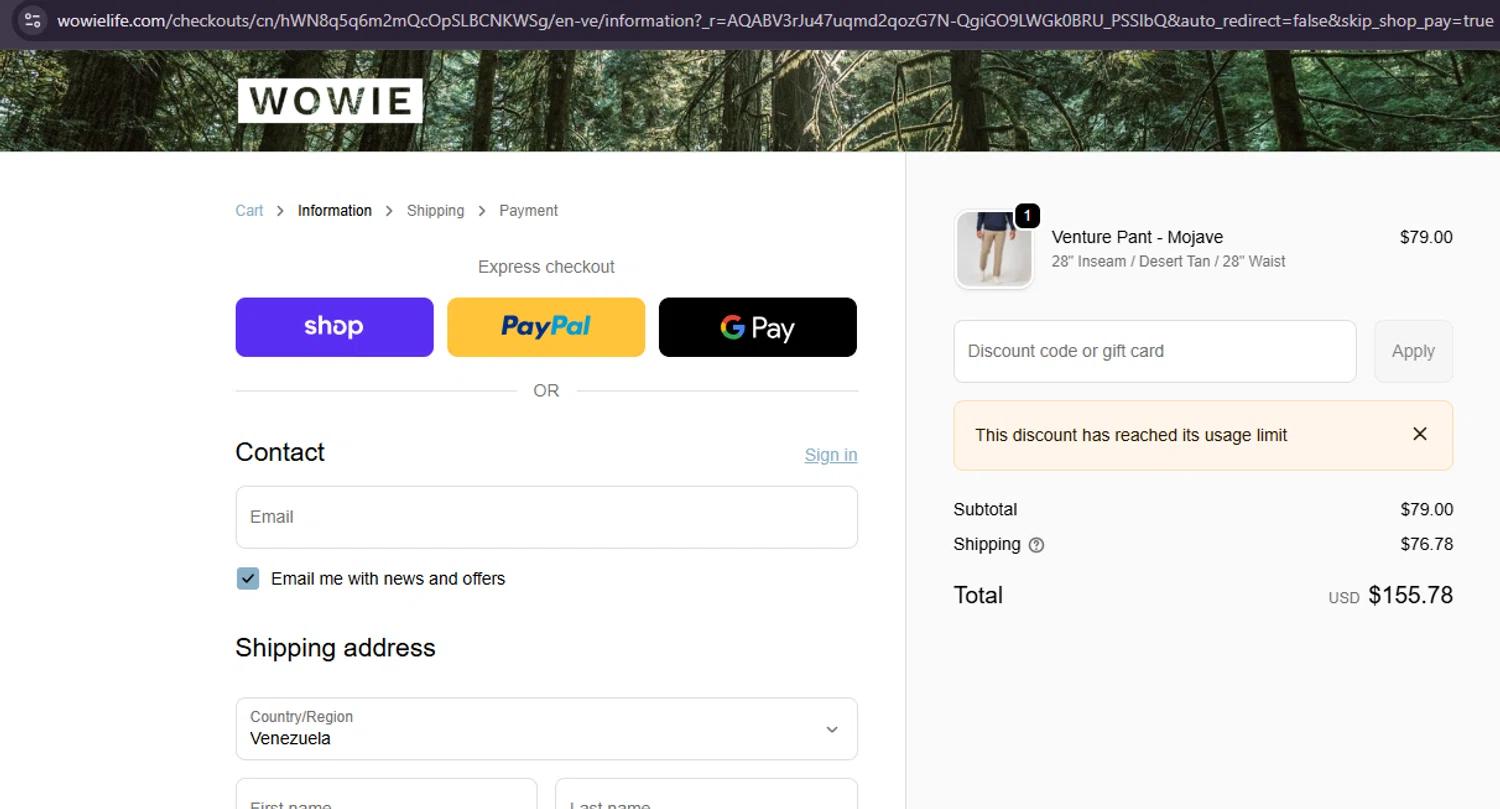Focus the Last name field
1500x809 pixels.
[x=706, y=794]
